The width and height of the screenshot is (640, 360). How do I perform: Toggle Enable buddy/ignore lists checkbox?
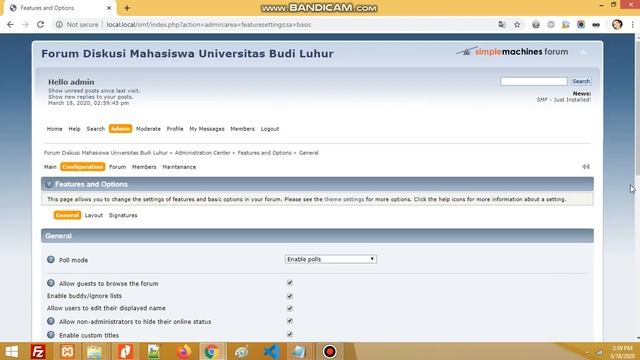[x=290, y=296]
